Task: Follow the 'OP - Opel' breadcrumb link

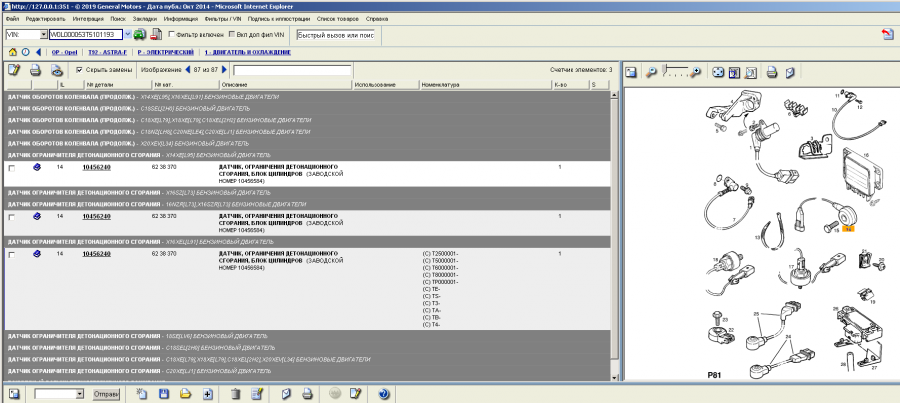Action: coord(64,52)
